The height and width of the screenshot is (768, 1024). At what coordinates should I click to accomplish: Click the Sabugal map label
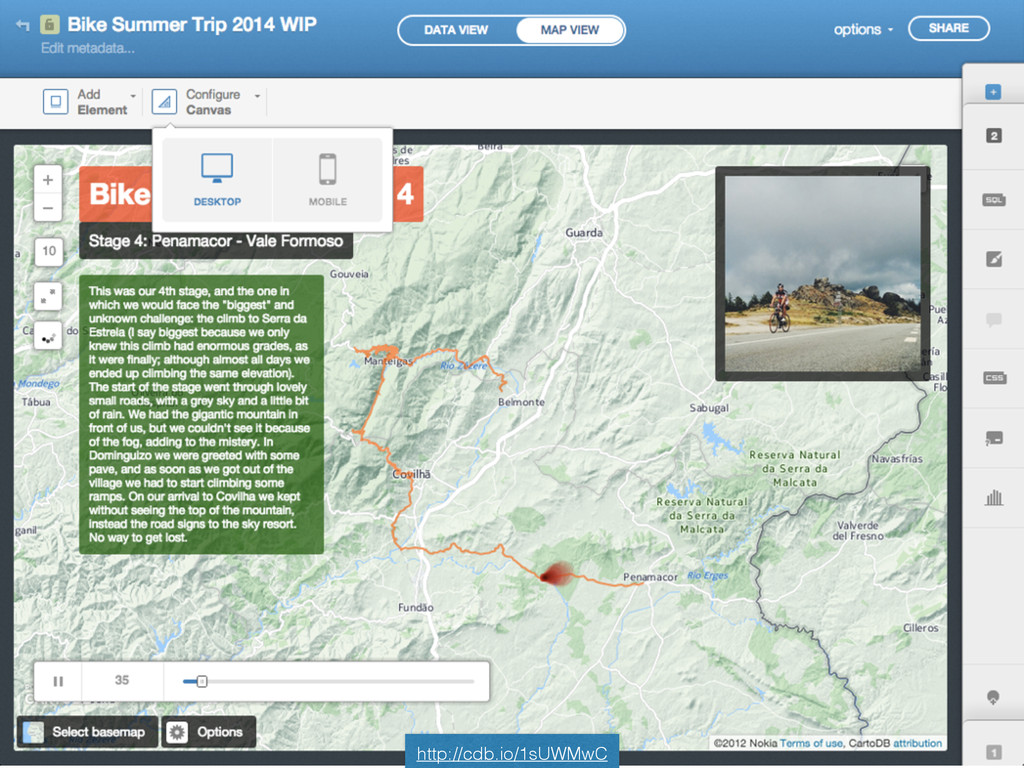coord(709,408)
